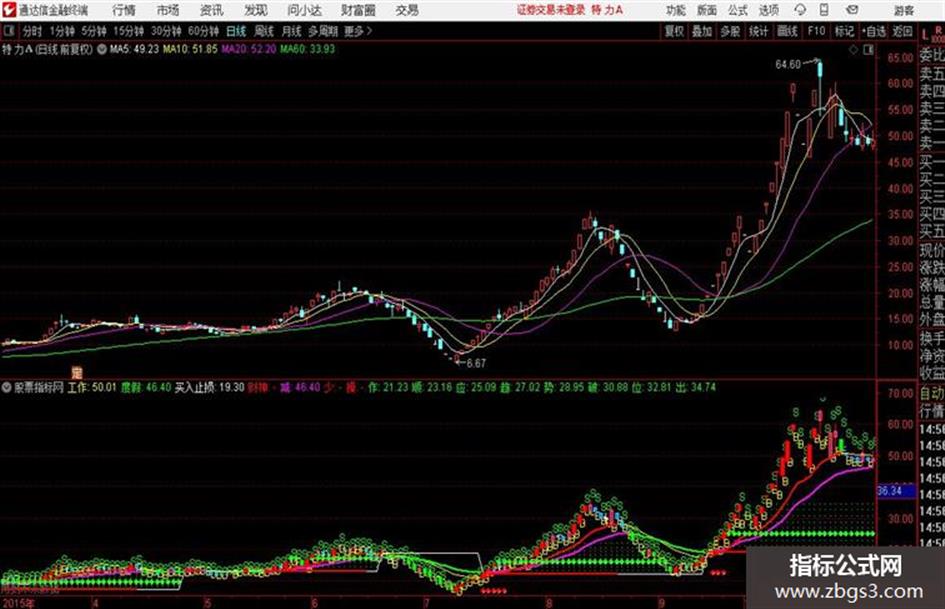Click the mobile phone icon
This screenshot has width=945, height=609.
point(824,10)
